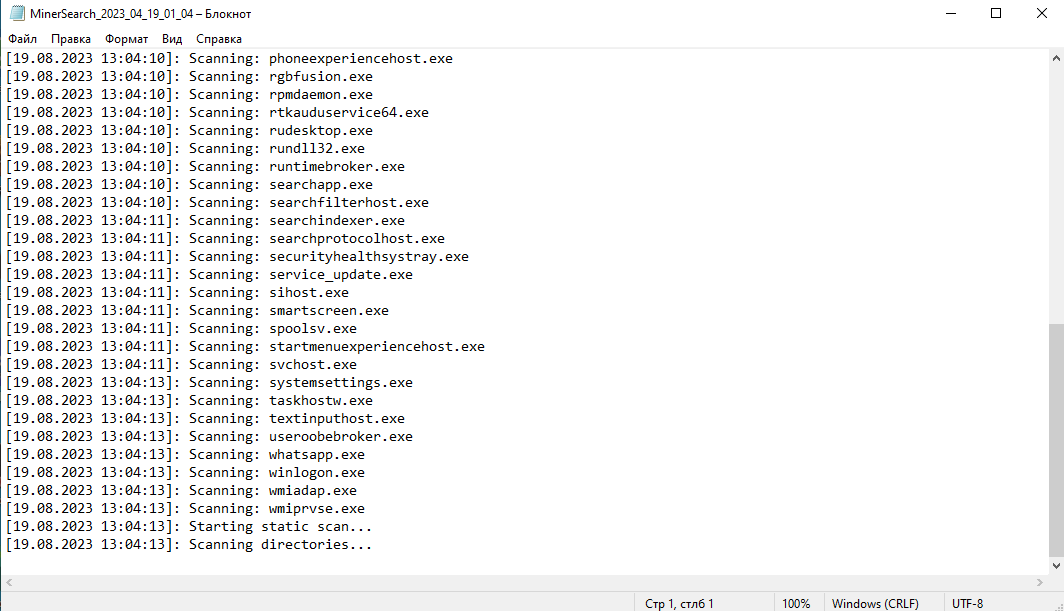Open the Вид menu

172,39
